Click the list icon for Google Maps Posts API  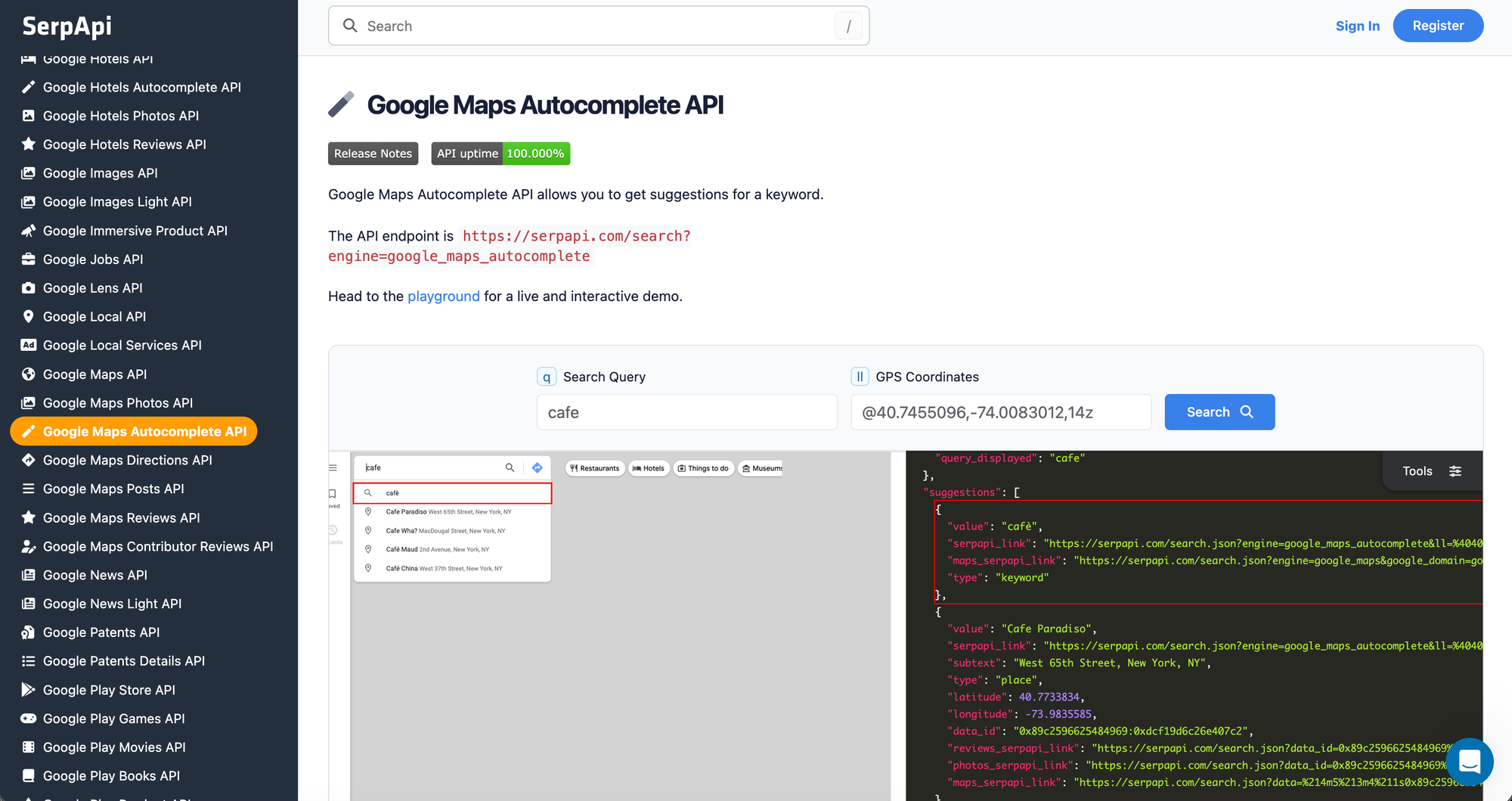point(29,489)
